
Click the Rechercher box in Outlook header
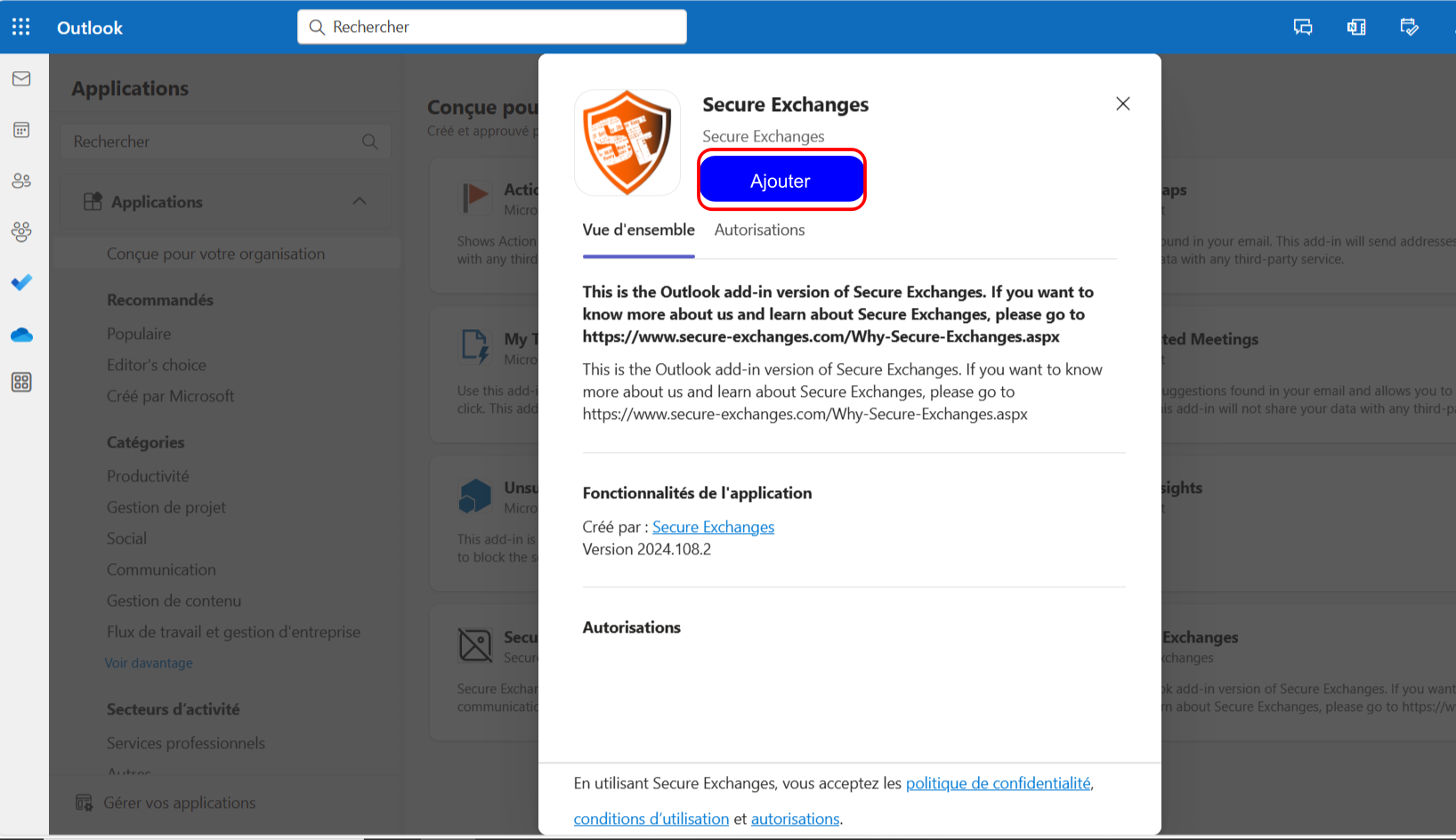click(x=492, y=27)
